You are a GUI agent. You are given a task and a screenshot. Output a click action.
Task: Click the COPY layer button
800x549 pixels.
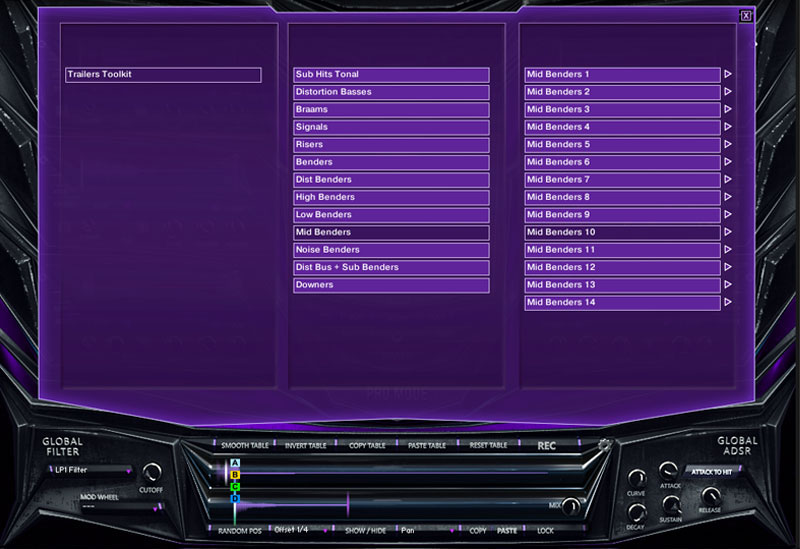pyautogui.click(x=478, y=531)
